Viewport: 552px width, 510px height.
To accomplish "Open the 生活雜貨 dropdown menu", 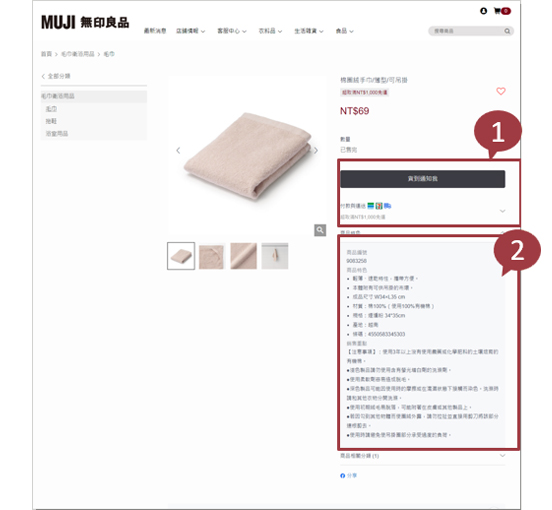I will tap(309, 31).
